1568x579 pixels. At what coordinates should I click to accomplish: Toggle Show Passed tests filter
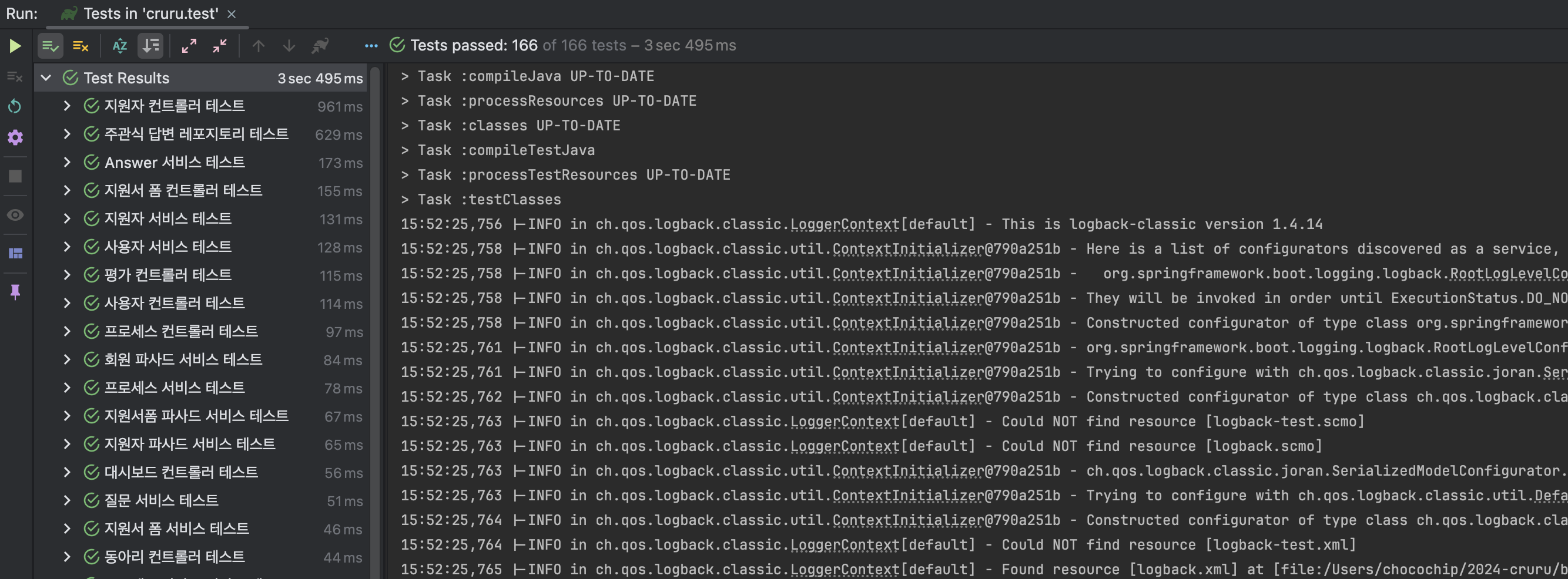tap(50, 46)
